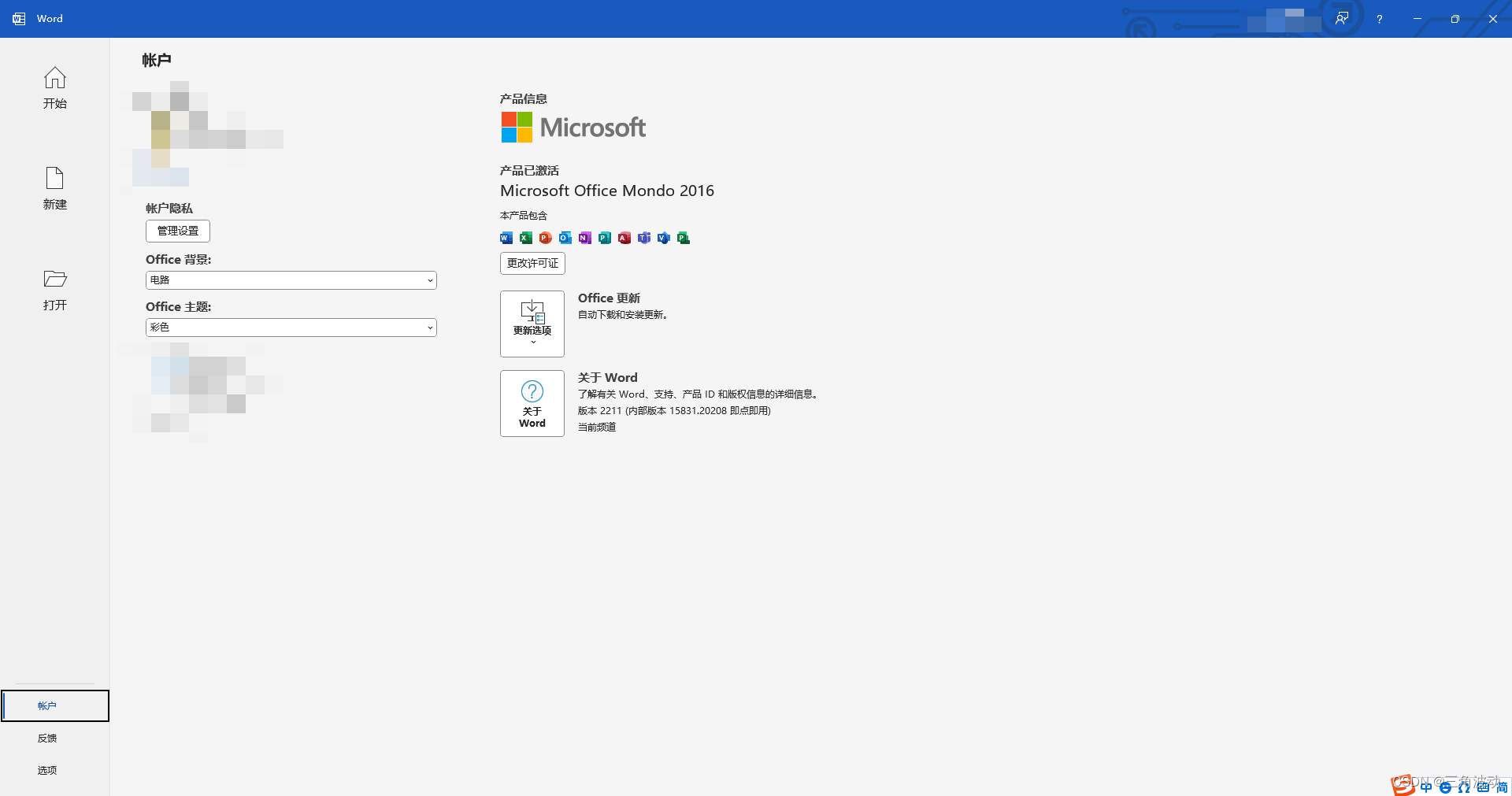The width and height of the screenshot is (1512, 796).
Task: Go to the 开始 home page
Action: pyautogui.click(x=54, y=87)
